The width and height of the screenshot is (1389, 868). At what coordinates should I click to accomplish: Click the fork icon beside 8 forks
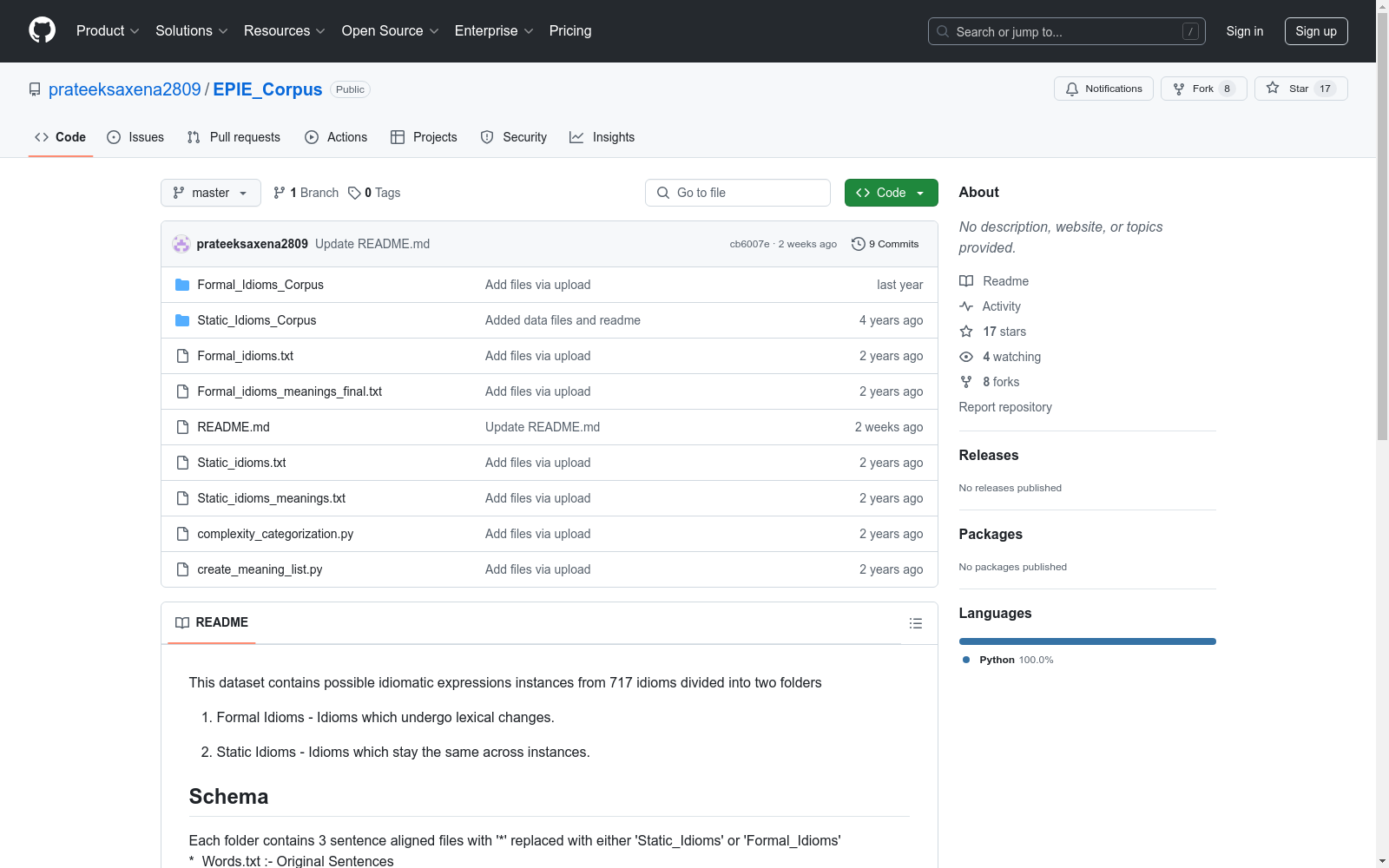coord(966,382)
